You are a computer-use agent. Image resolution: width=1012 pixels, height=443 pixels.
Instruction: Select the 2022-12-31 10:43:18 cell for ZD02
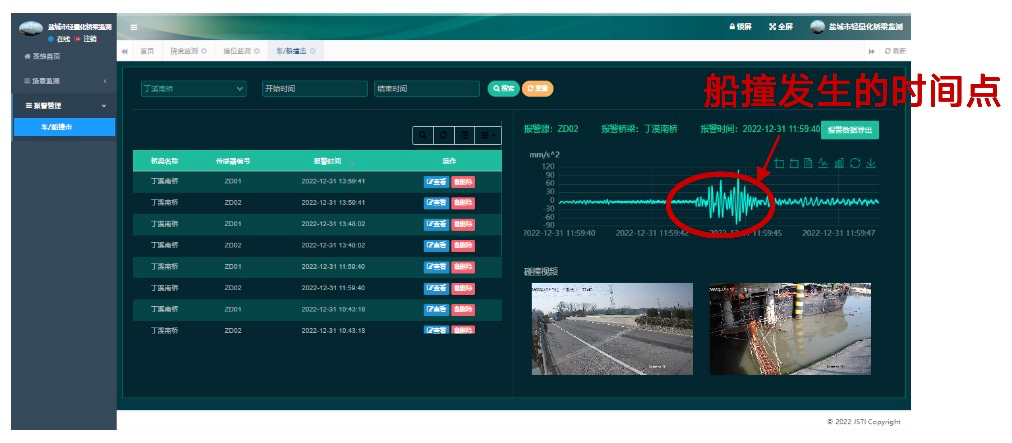tap(333, 331)
